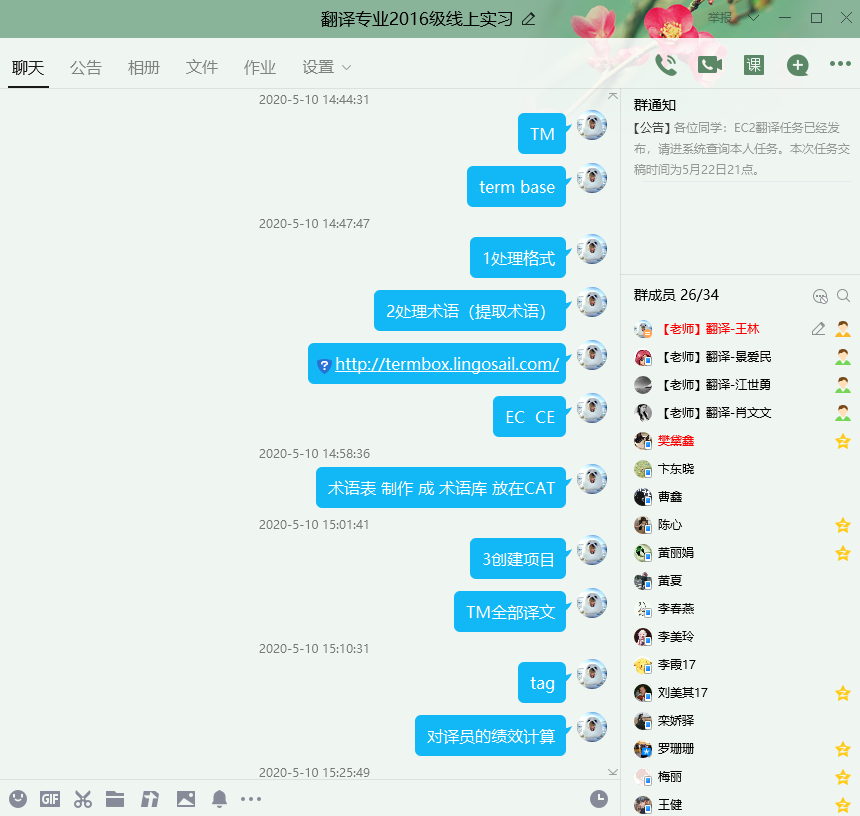Screen dimensions: 860x816
Task: Expand the 举报 dropdown arrow in title bar
Action: pos(754,18)
